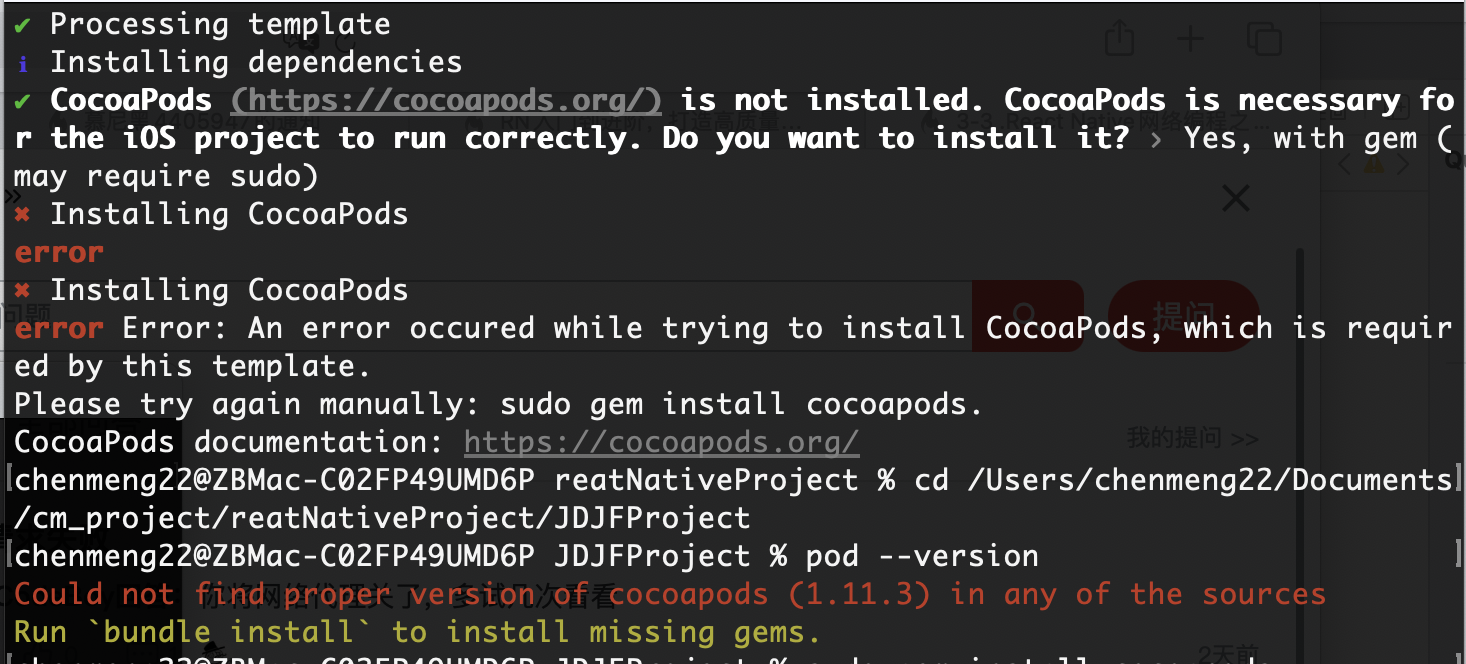This screenshot has height=664, width=1466.
Task: Go to next with right chevron
Action: [1403, 165]
